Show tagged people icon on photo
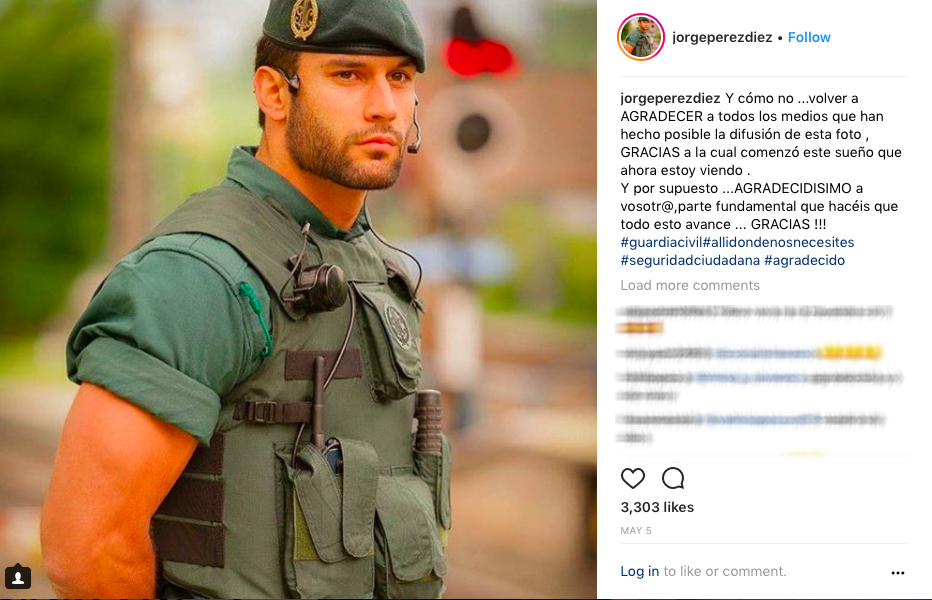932x600 pixels. click(18, 577)
